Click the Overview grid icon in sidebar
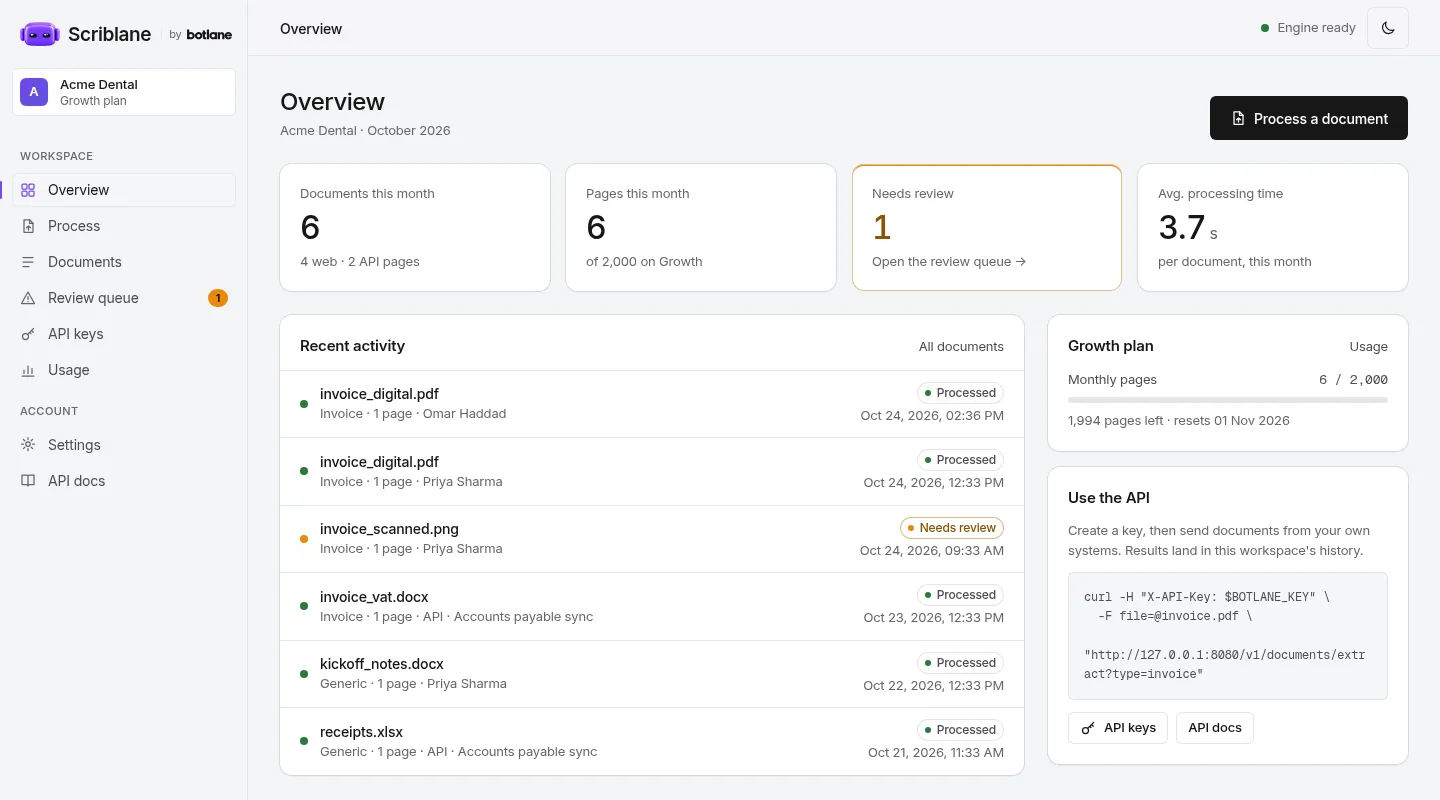 pyautogui.click(x=28, y=190)
